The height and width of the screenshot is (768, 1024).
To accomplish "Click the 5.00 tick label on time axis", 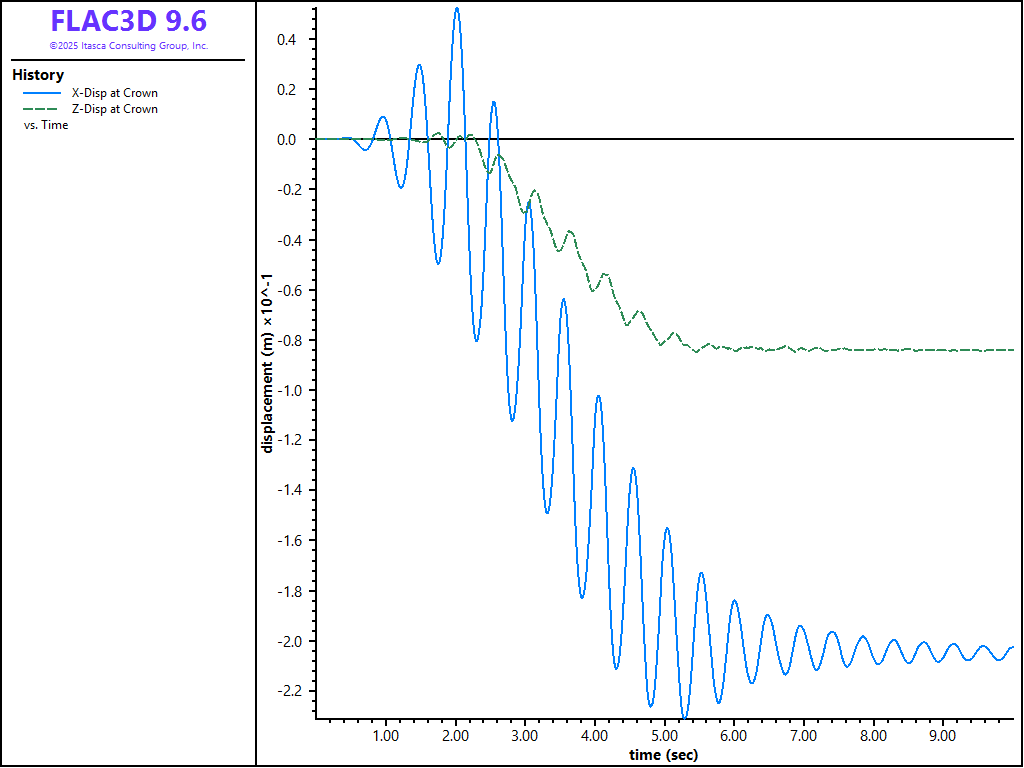I will pos(664,736).
